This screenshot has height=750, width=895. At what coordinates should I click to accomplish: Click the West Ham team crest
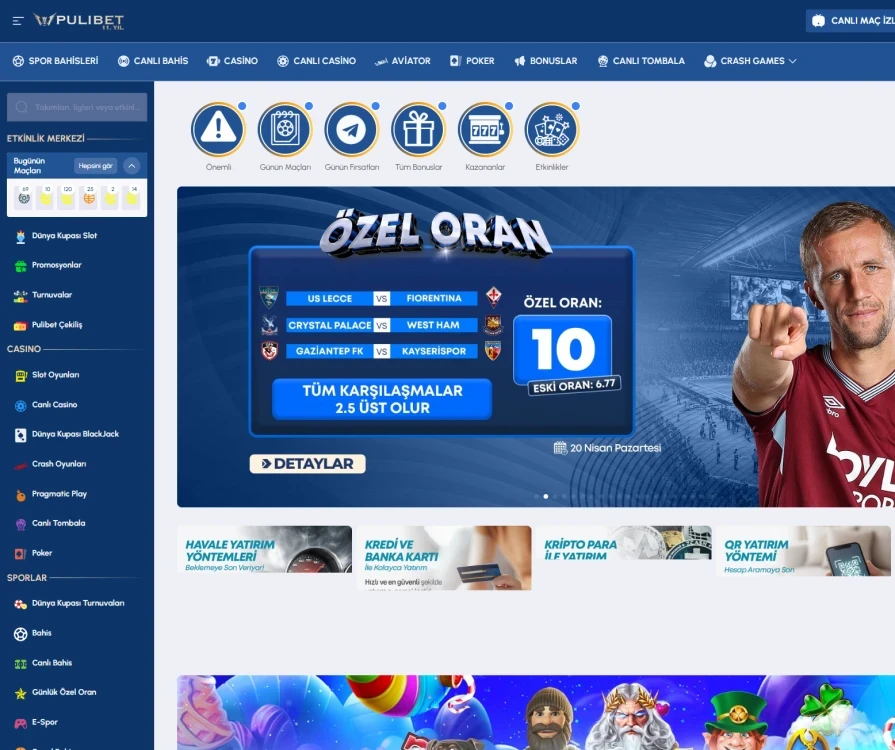click(x=493, y=324)
